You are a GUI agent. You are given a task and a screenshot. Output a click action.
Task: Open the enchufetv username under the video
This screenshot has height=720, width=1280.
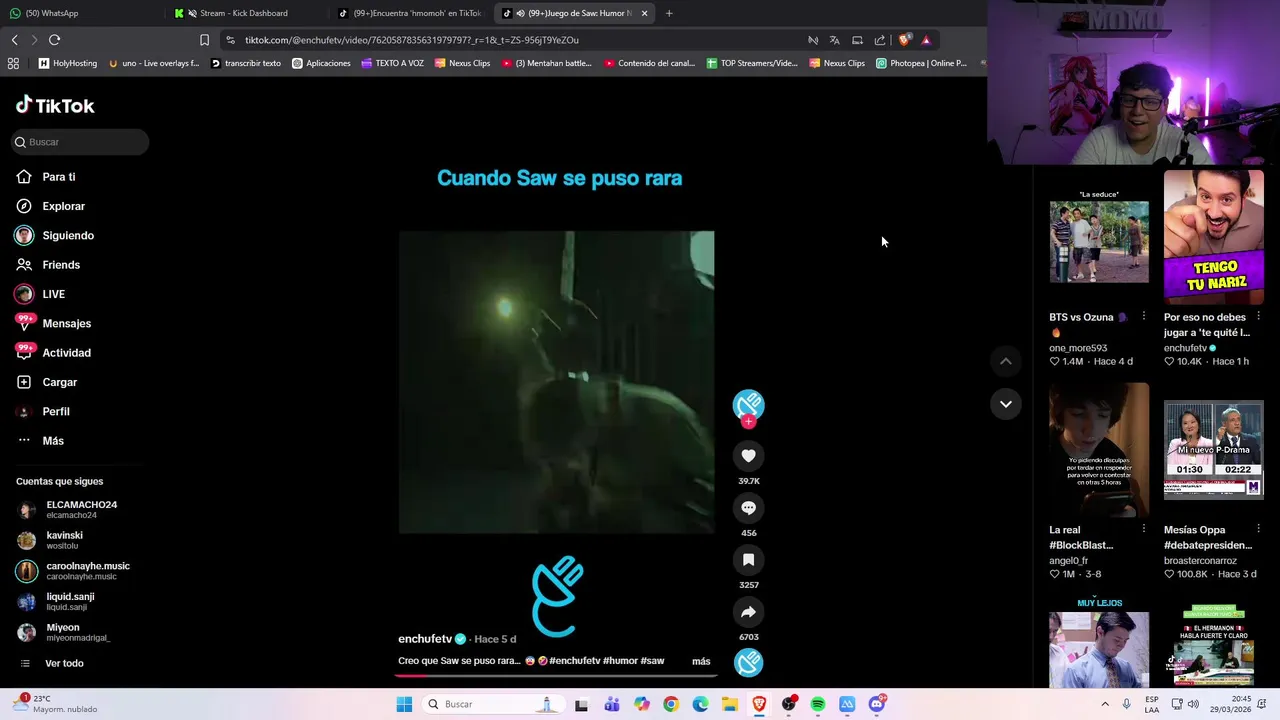tap(425, 639)
